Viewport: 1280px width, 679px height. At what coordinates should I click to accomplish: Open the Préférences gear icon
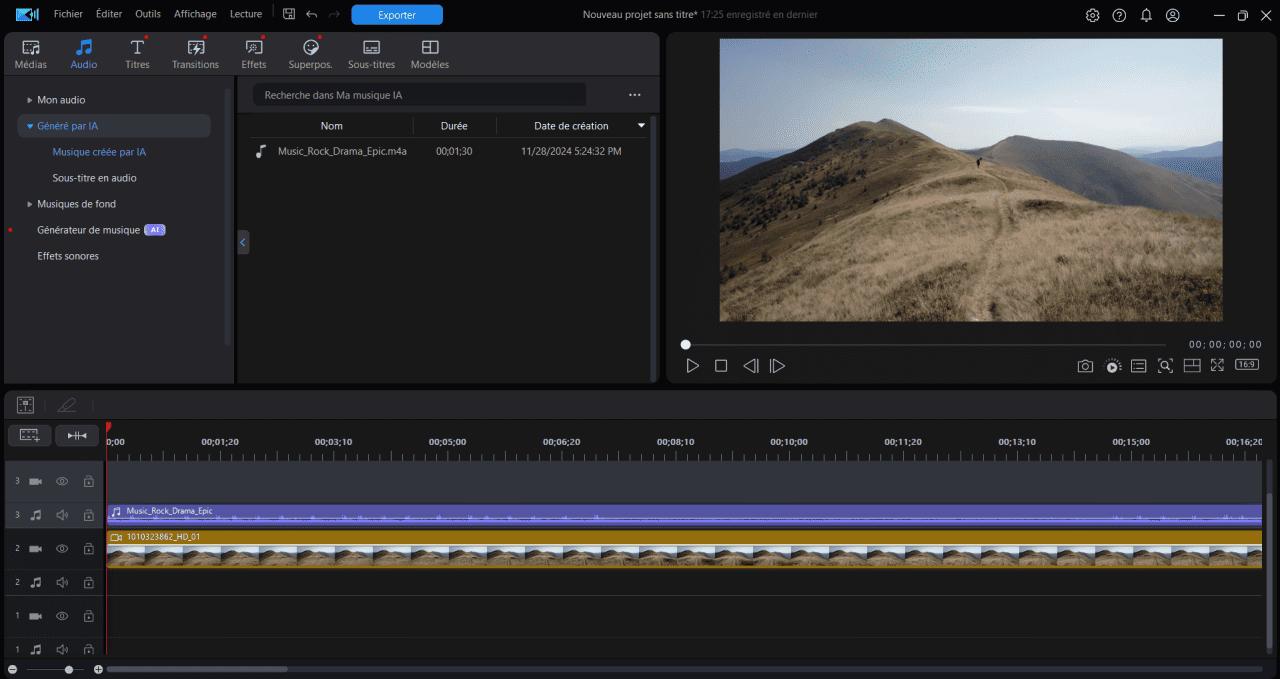click(x=1092, y=15)
